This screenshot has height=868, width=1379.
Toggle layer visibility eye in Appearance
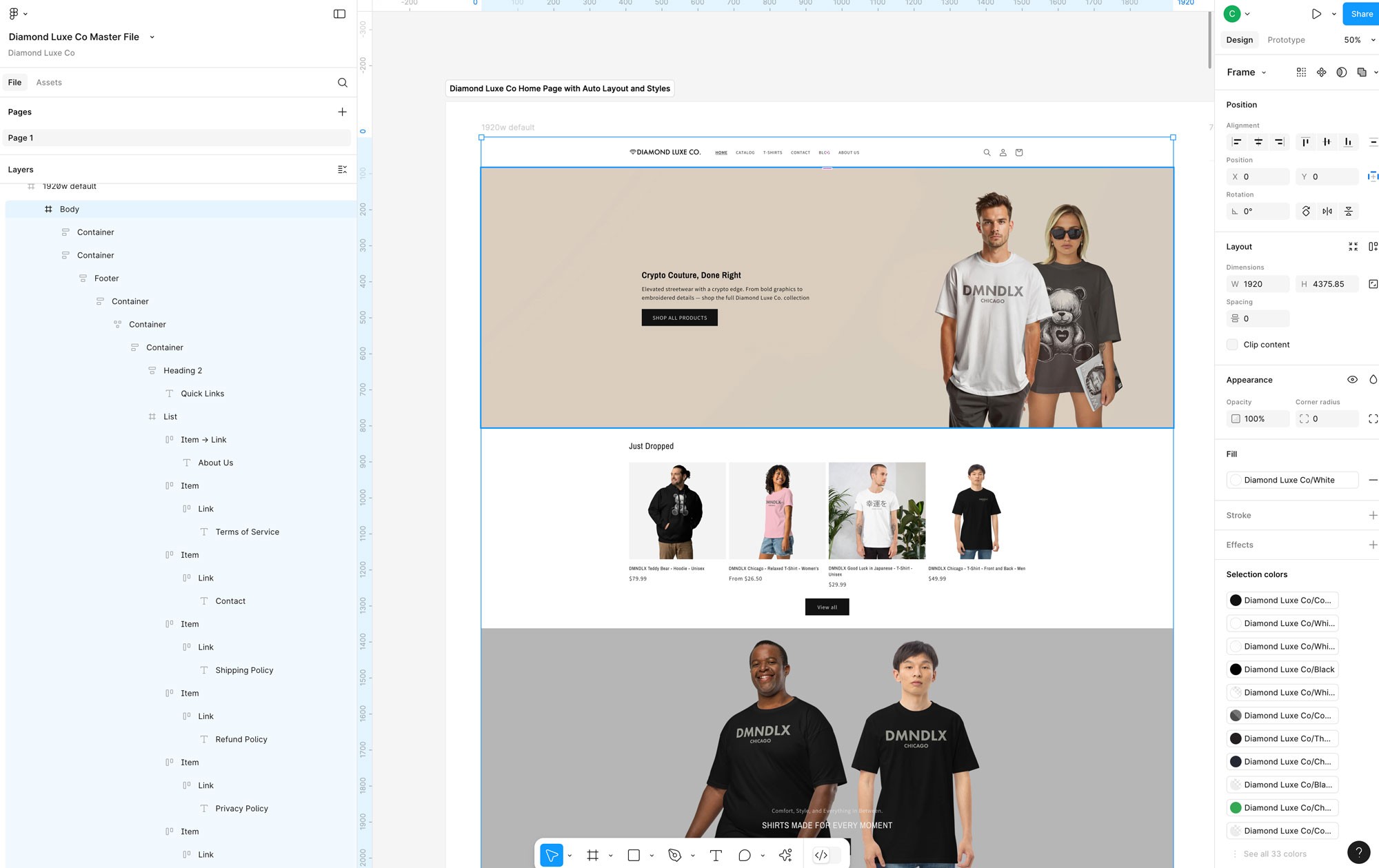pyautogui.click(x=1353, y=380)
